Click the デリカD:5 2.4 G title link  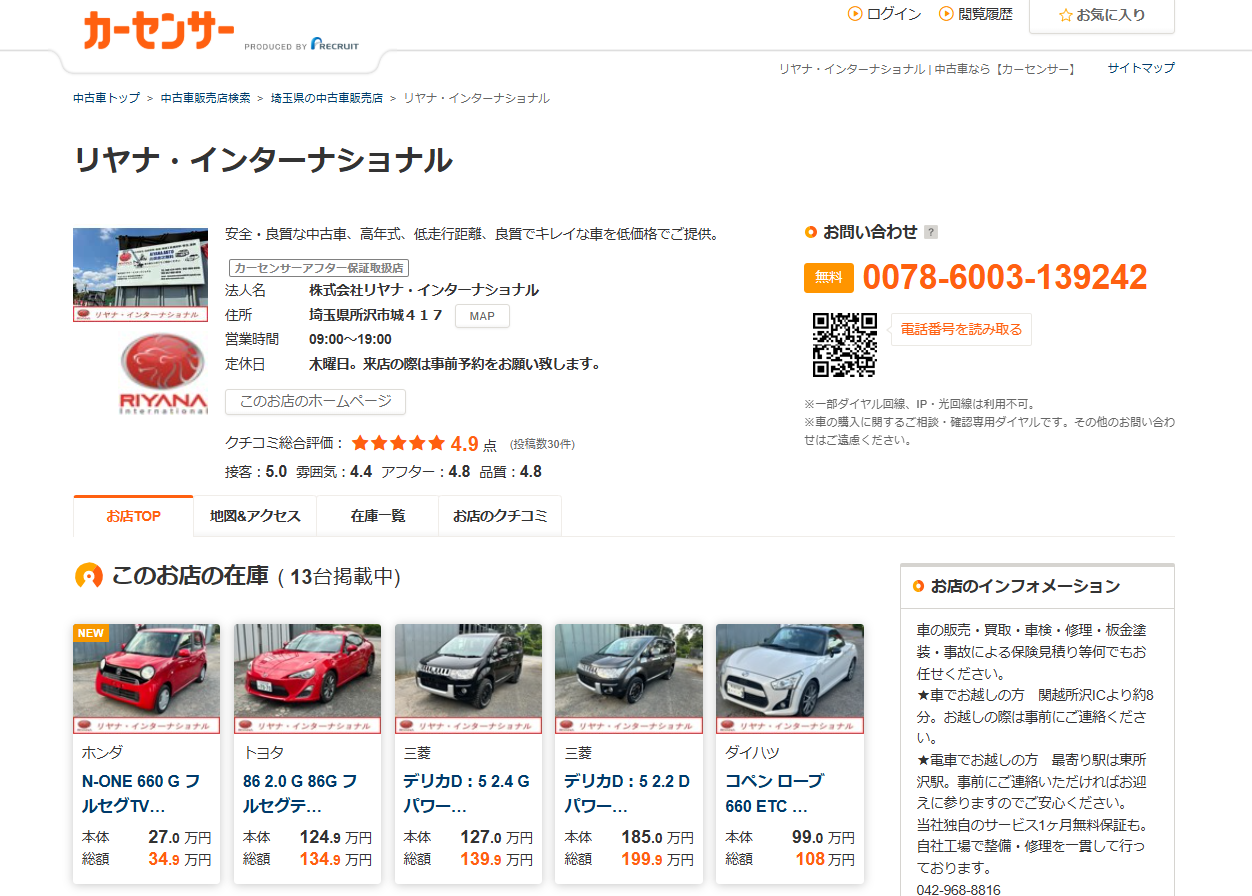pos(467,794)
